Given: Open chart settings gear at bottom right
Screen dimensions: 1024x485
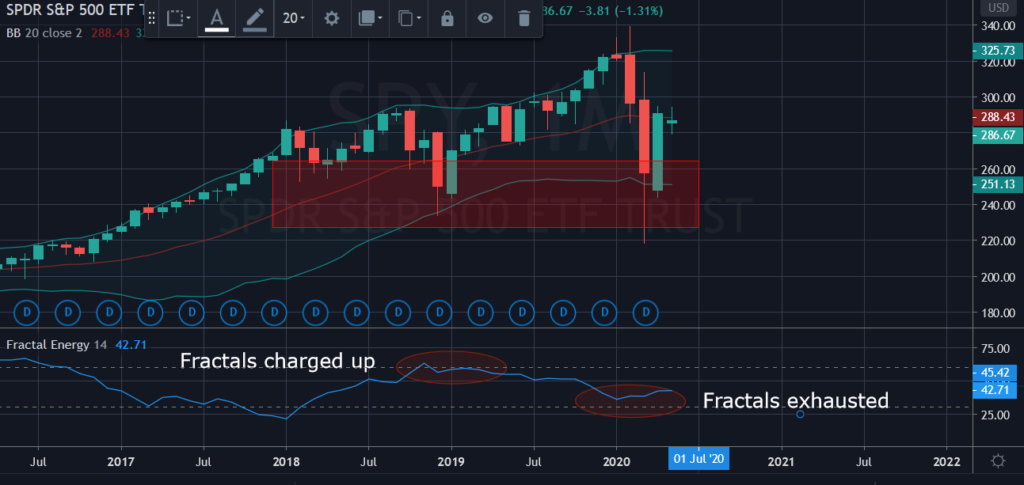Looking at the screenshot, I should pos(998,461).
